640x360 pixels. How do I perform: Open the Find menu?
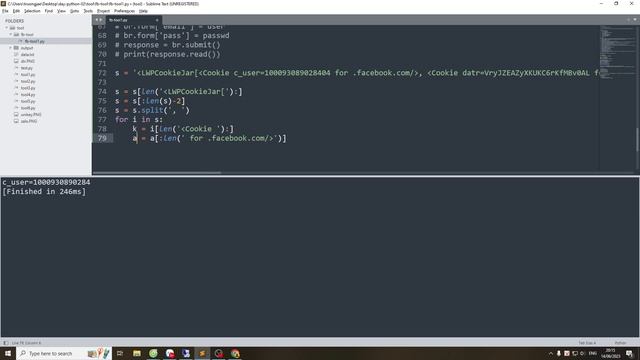point(49,11)
